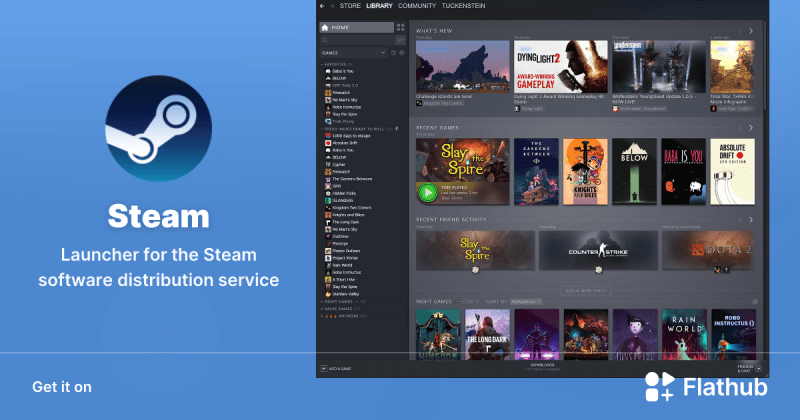Select DiRT Rally 2.0 in Favorites
800x420 pixels.
click(341, 86)
